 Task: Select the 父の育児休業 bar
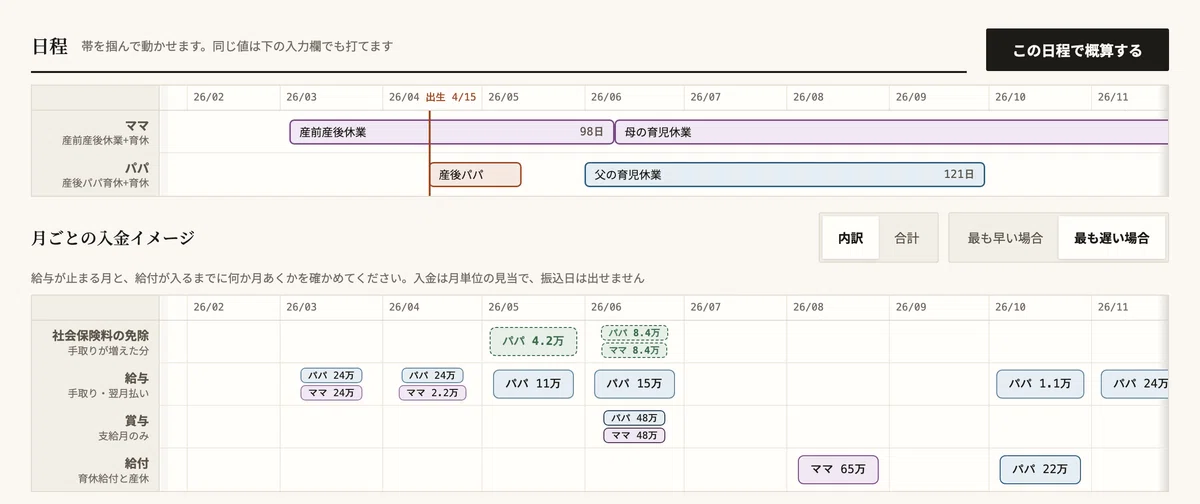785,174
